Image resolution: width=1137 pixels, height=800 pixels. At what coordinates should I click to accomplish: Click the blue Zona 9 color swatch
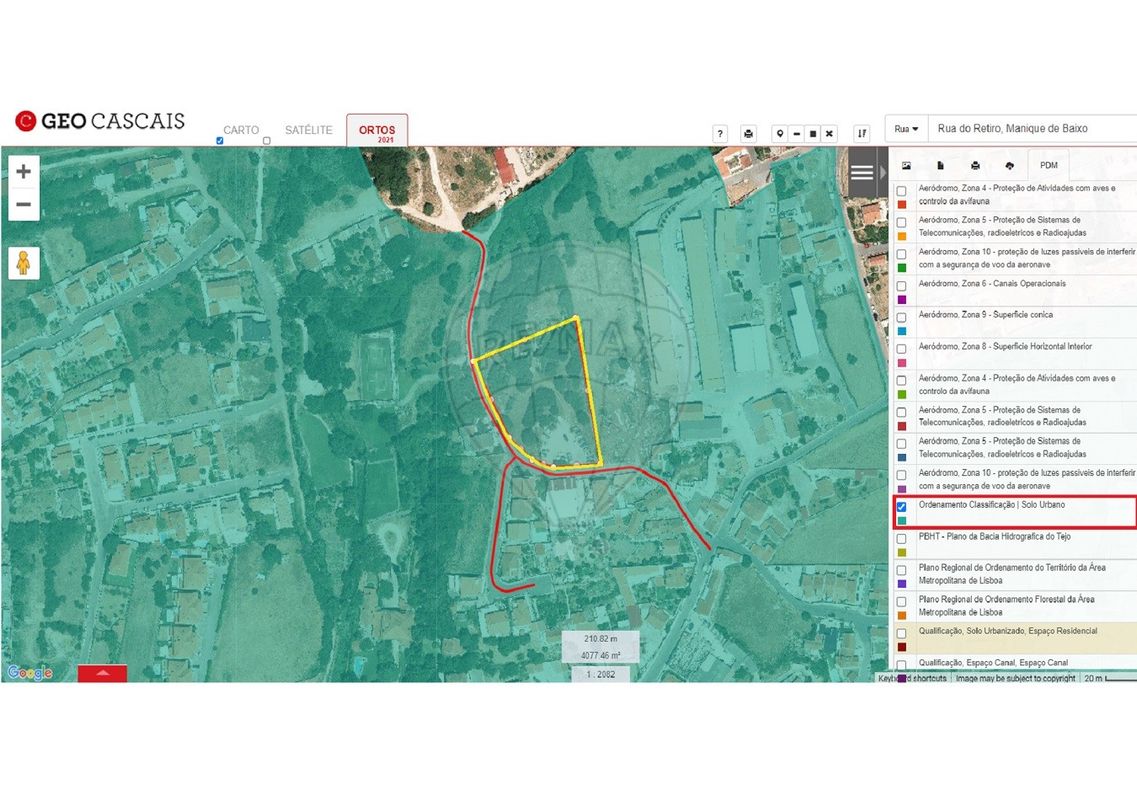[x=901, y=331]
